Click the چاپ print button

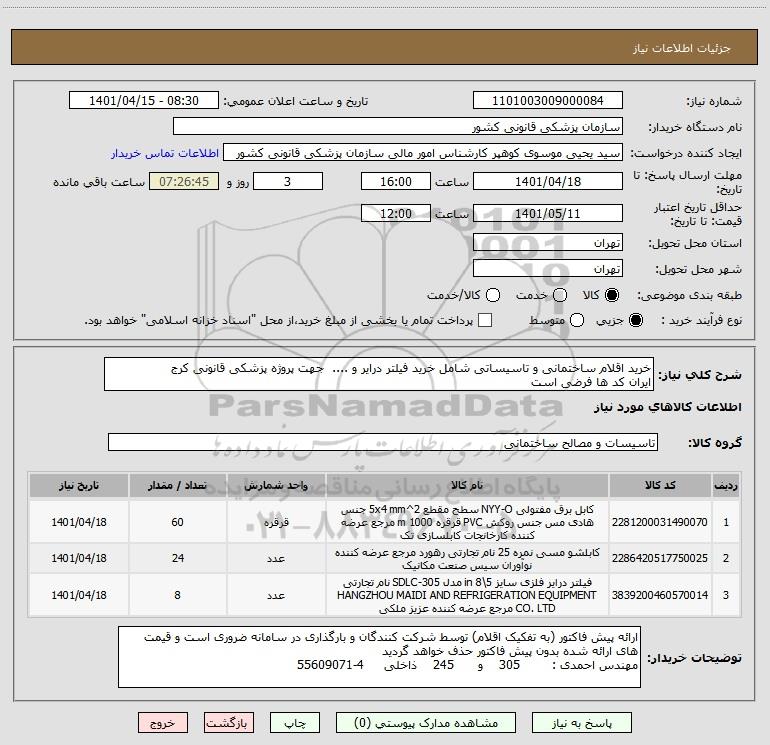pyautogui.click(x=295, y=723)
